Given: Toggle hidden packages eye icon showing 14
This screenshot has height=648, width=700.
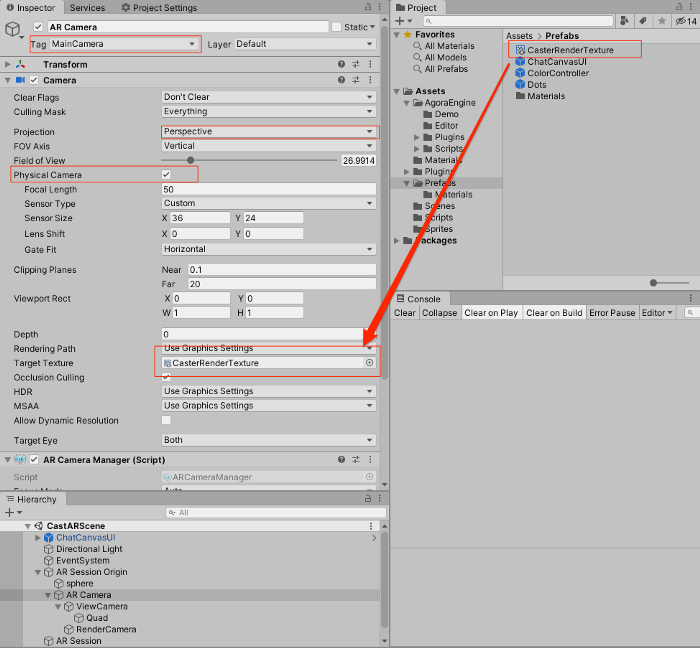Looking at the screenshot, I should (686, 21).
